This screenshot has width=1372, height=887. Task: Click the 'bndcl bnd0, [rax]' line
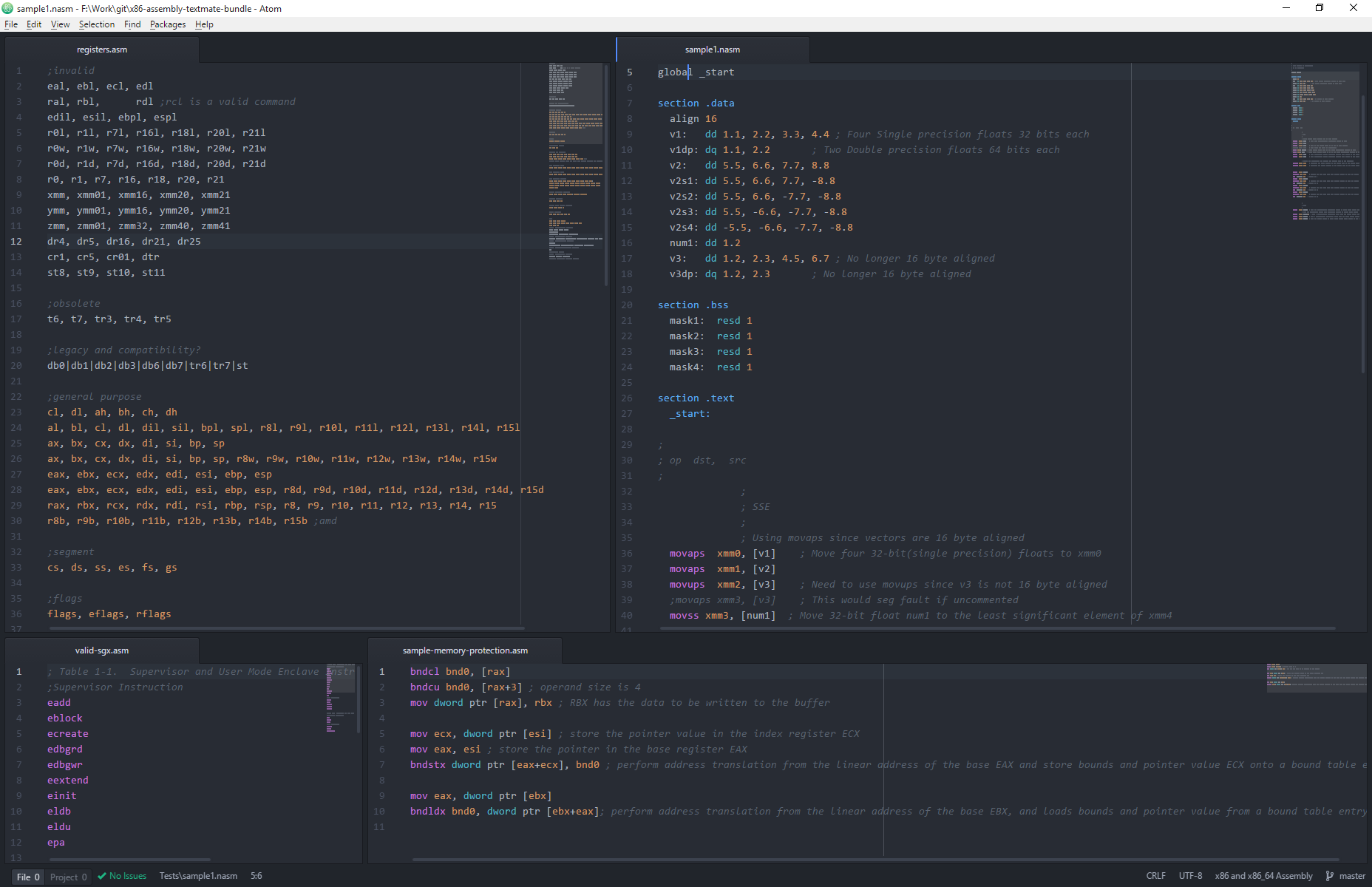click(x=461, y=672)
